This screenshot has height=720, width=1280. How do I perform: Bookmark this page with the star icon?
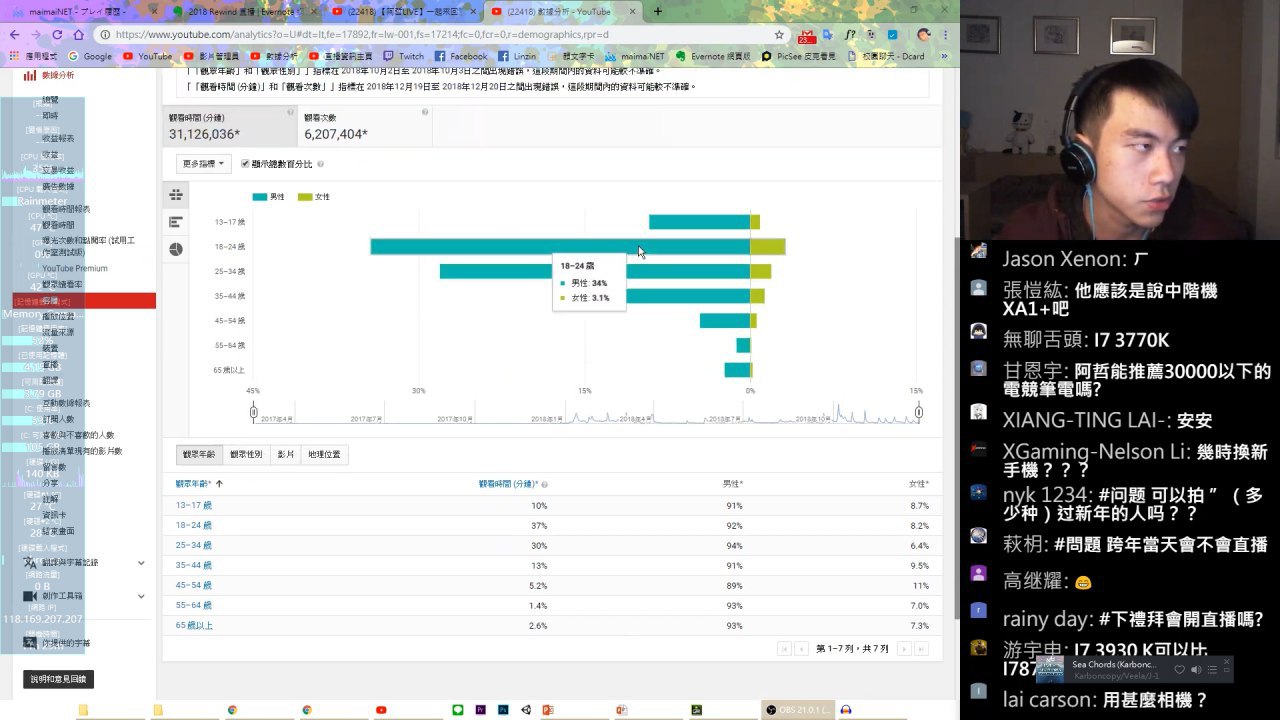pyautogui.click(x=779, y=34)
